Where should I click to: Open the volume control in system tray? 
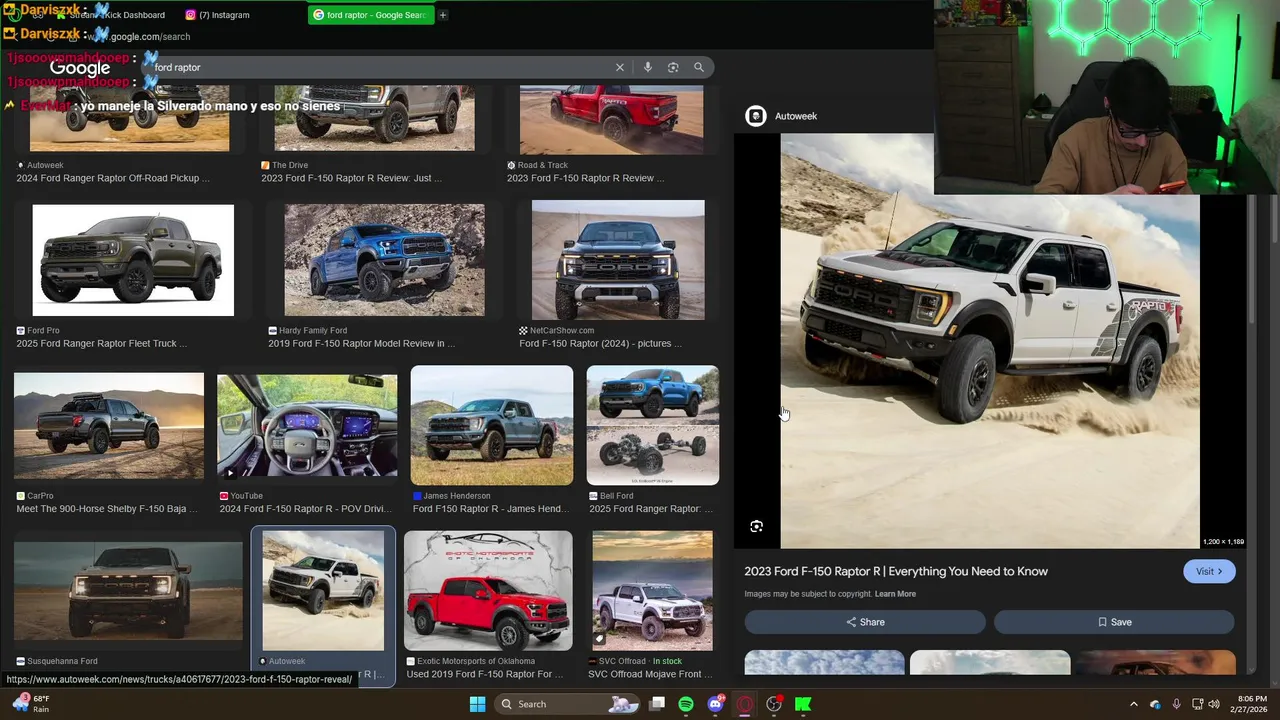[x=1214, y=704]
